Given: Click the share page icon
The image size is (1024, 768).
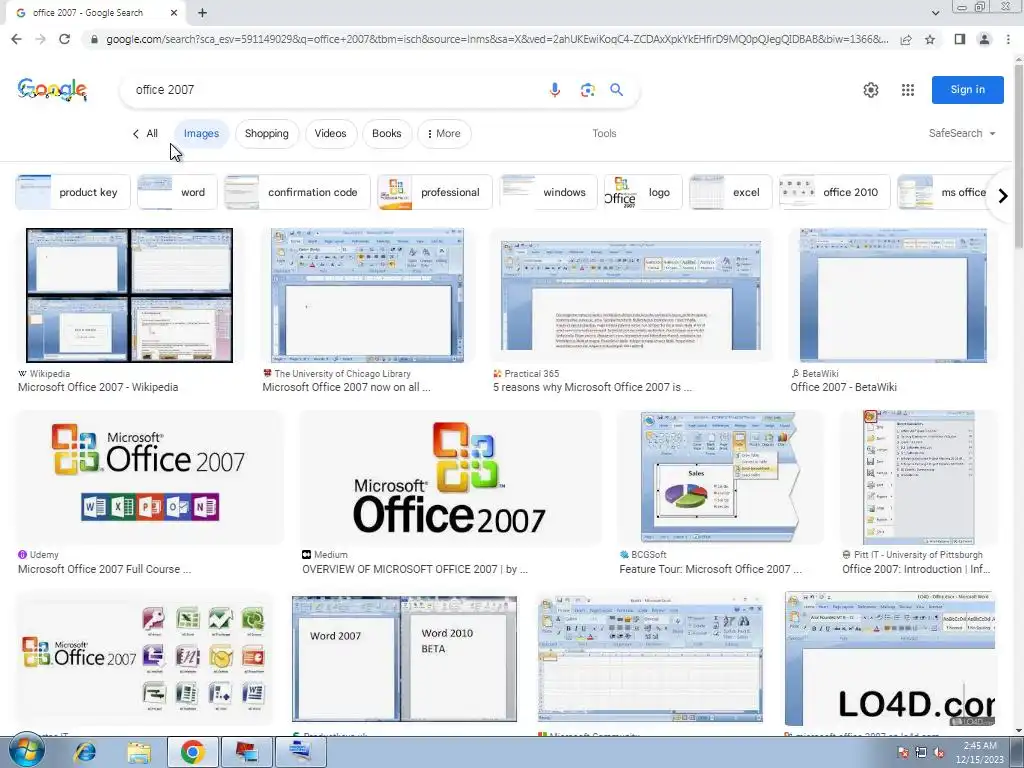Looking at the screenshot, I should coord(906,39).
